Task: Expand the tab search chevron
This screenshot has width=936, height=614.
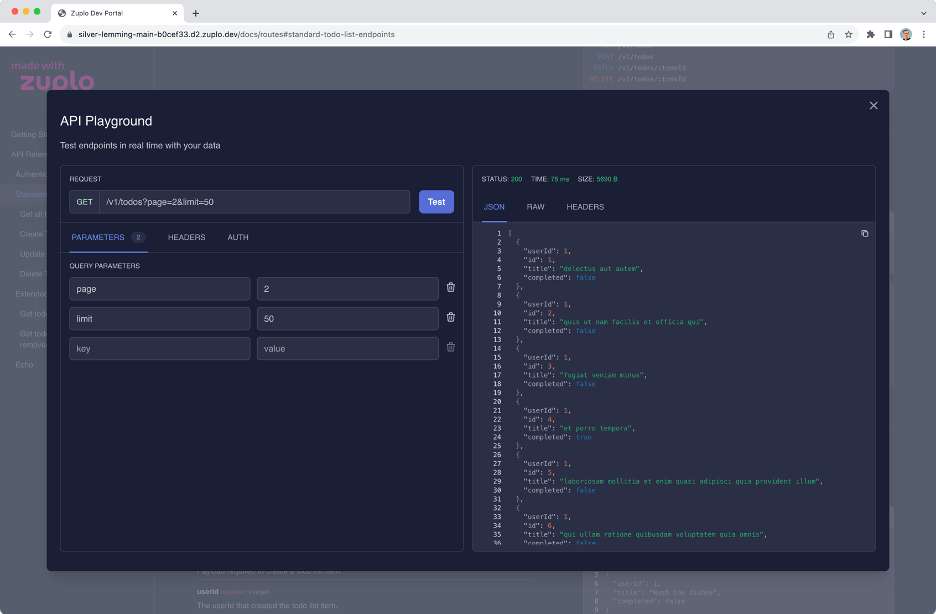Action: tap(923, 13)
